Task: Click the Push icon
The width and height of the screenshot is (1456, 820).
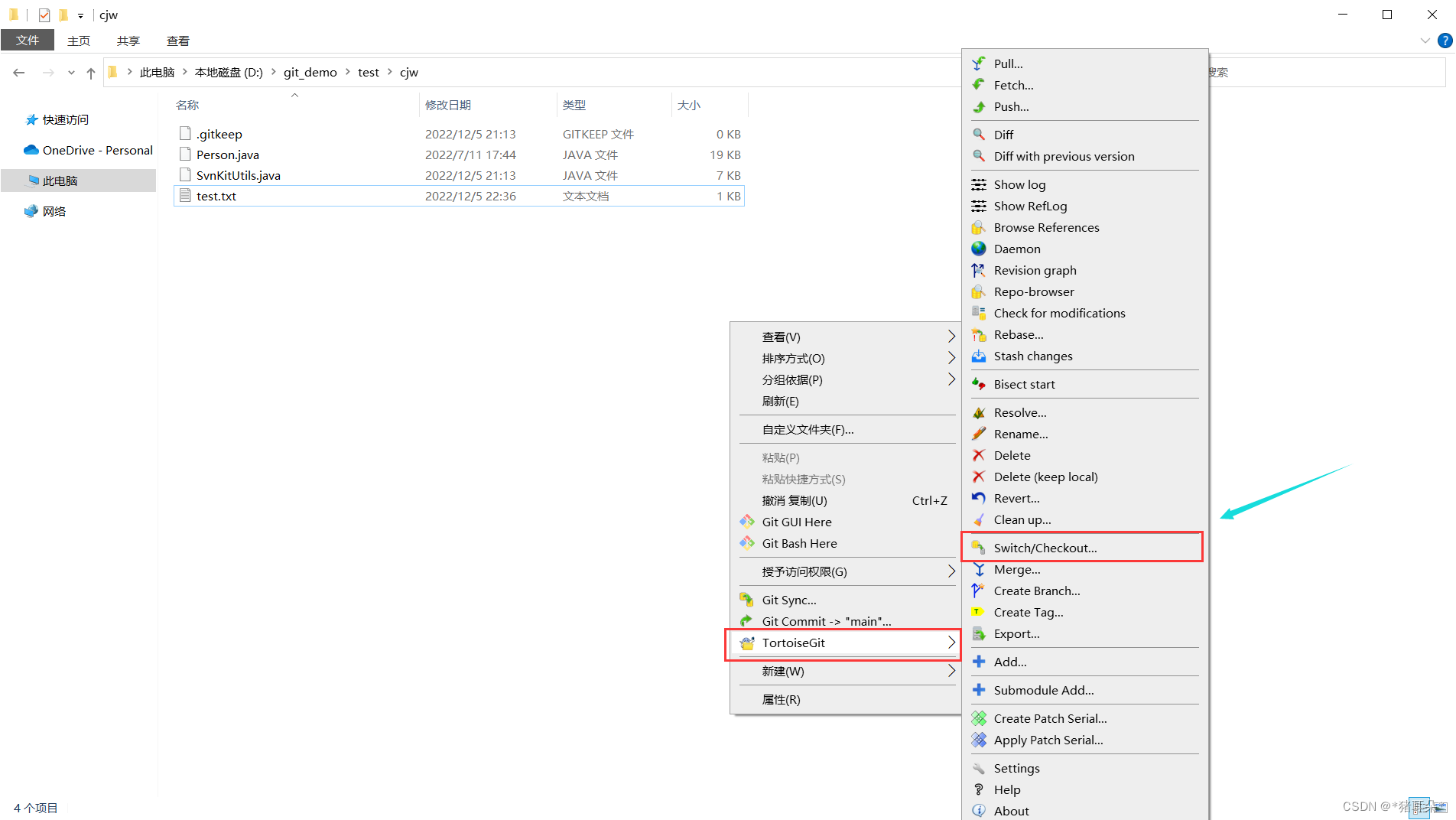Action: click(x=979, y=106)
